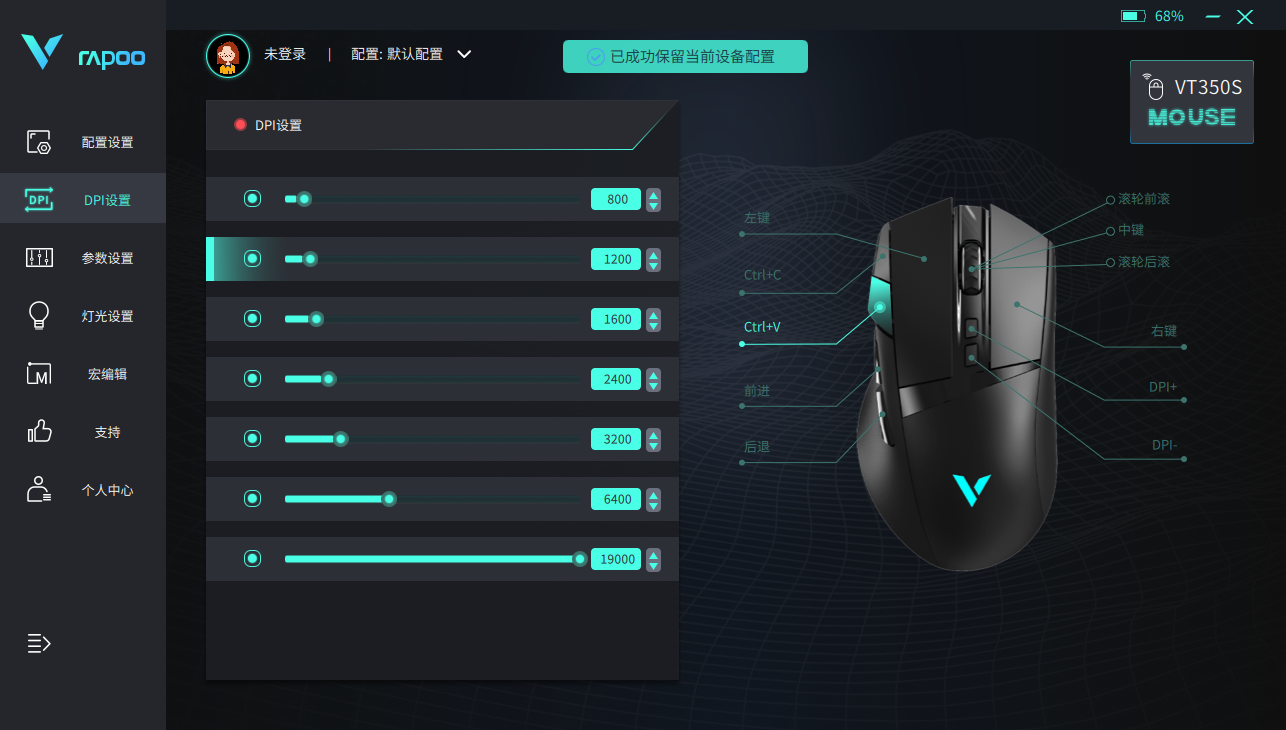Select the 800 DPI level radio button

coord(253,199)
